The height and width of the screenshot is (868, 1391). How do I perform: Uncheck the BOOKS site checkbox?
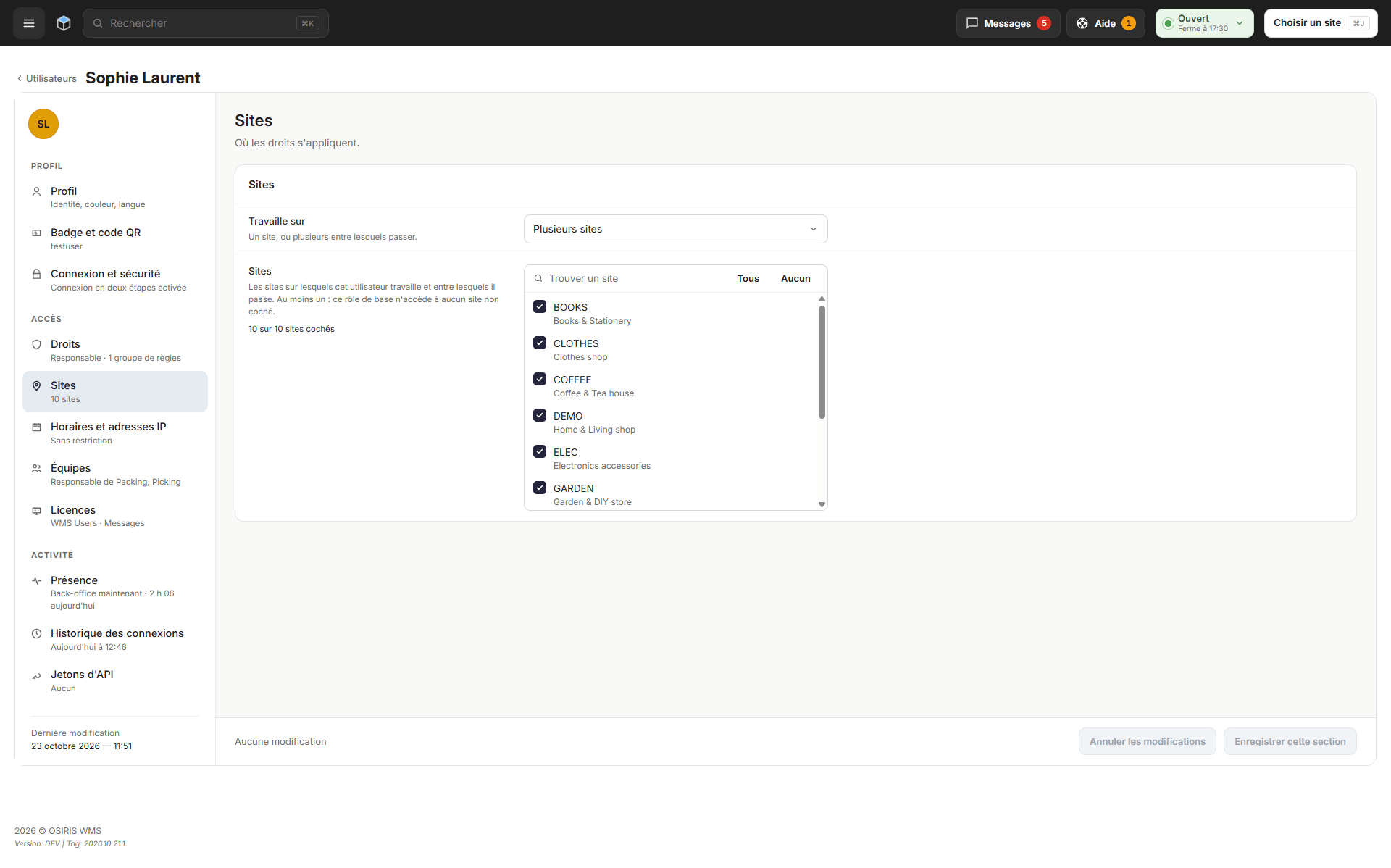click(540, 306)
